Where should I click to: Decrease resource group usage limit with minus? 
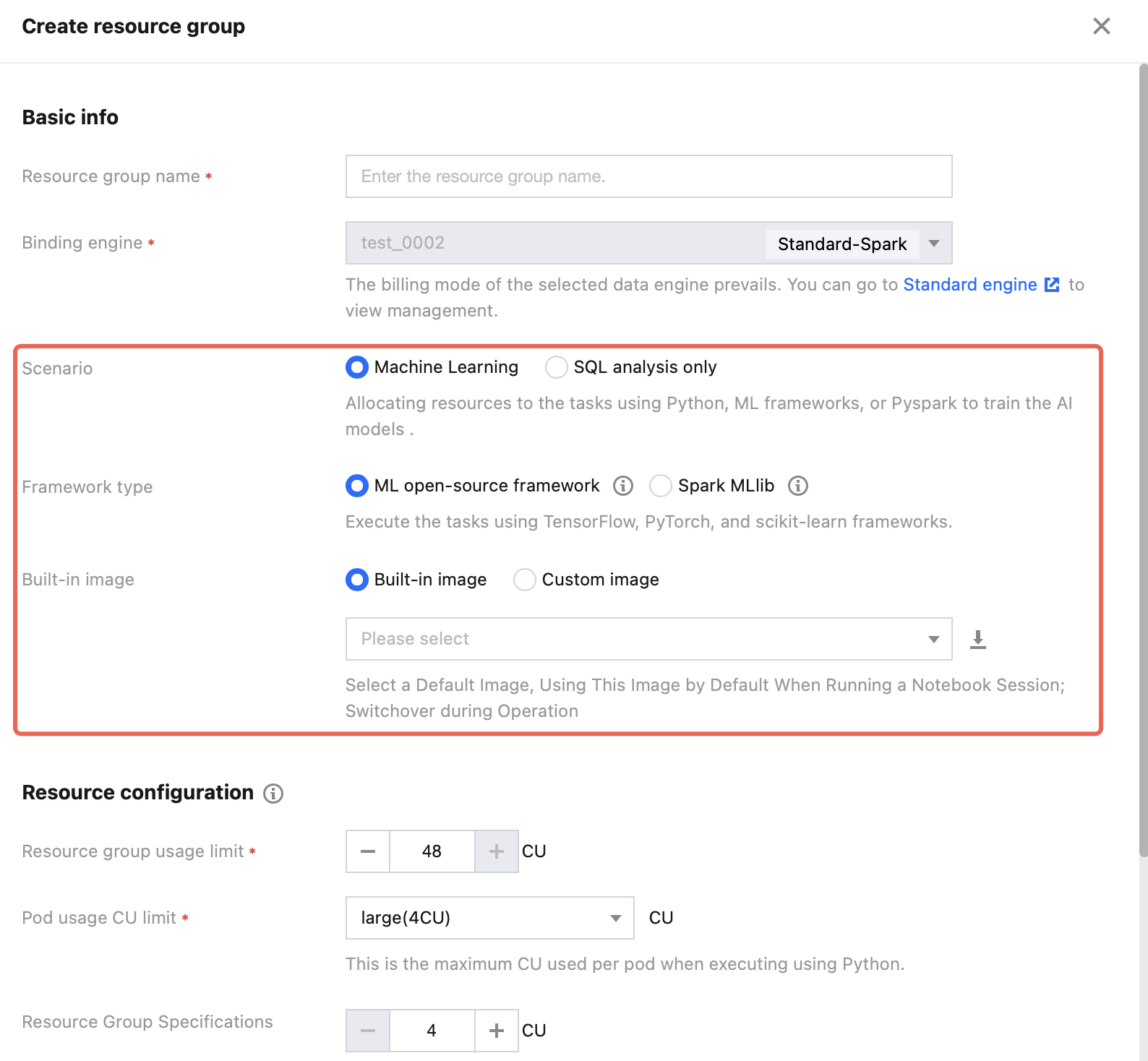[368, 851]
